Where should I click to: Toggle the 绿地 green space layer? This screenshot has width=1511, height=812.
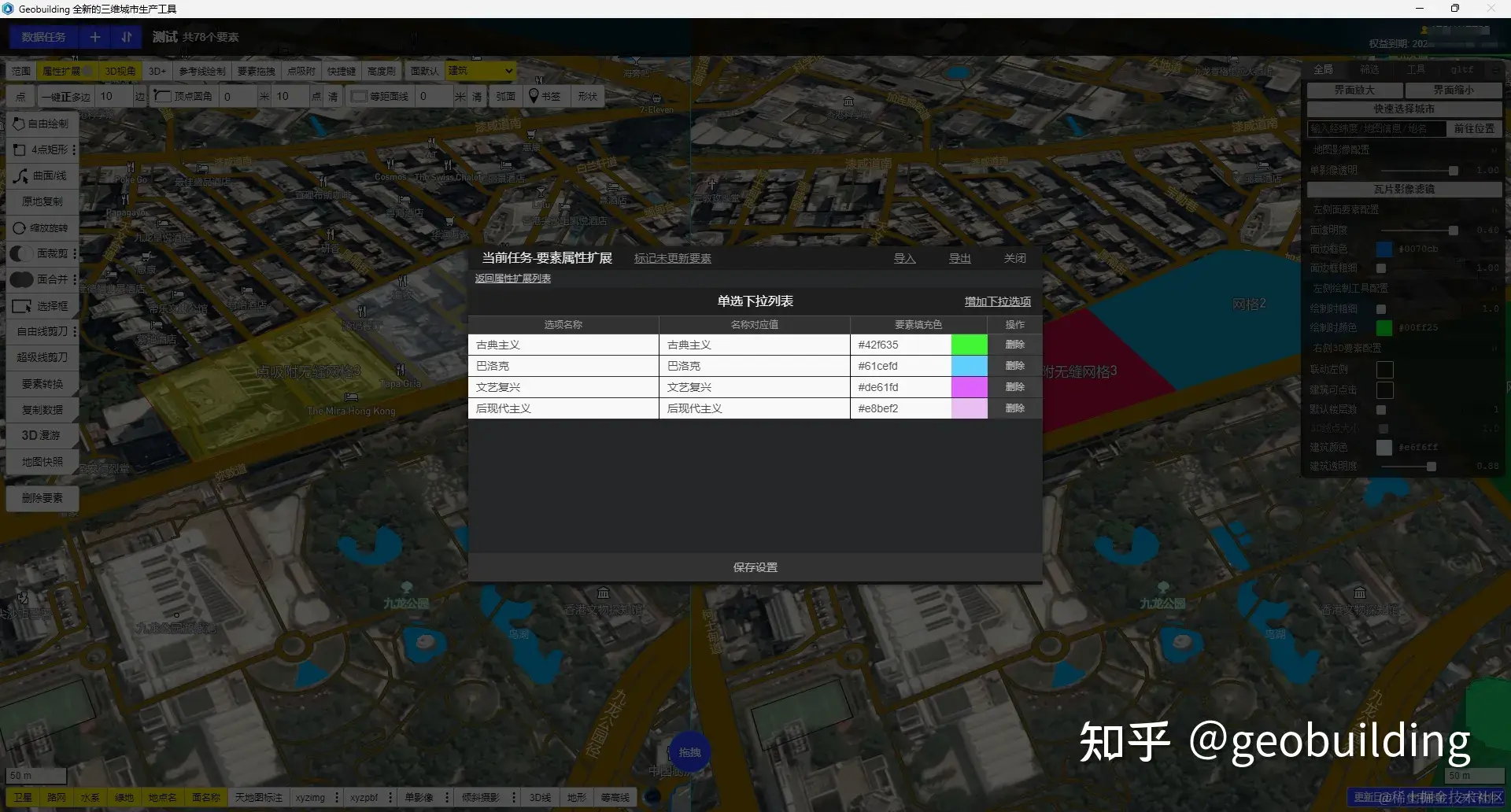[x=124, y=797]
